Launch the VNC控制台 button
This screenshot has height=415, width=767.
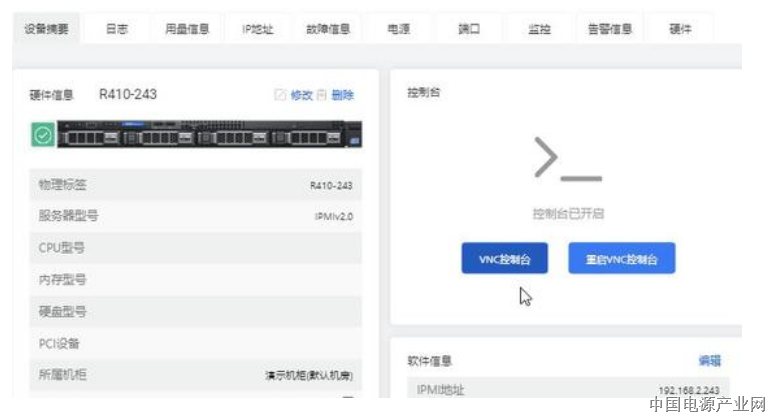tap(504, 259)
